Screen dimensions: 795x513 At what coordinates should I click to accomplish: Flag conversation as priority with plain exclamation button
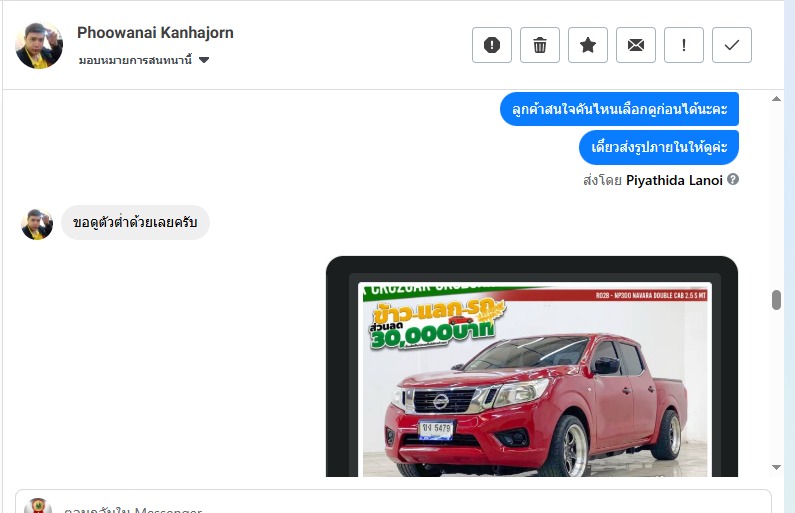(x=683, y=45)
